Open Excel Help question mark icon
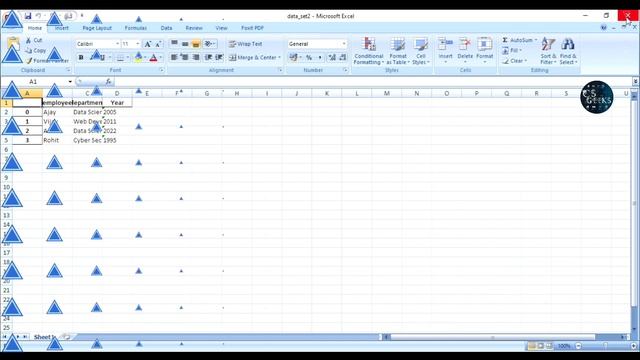 point(604,28)
